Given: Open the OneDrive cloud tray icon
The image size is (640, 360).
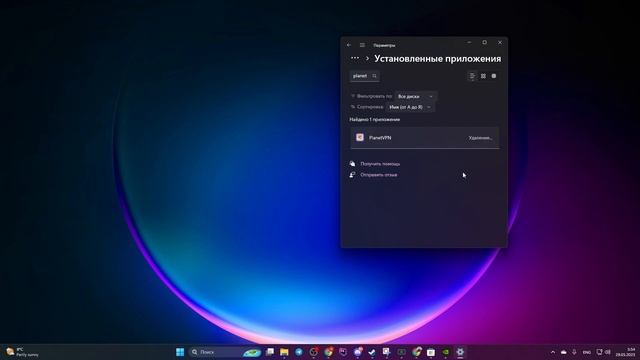Looking at the screenshot, I should [564, 352].
